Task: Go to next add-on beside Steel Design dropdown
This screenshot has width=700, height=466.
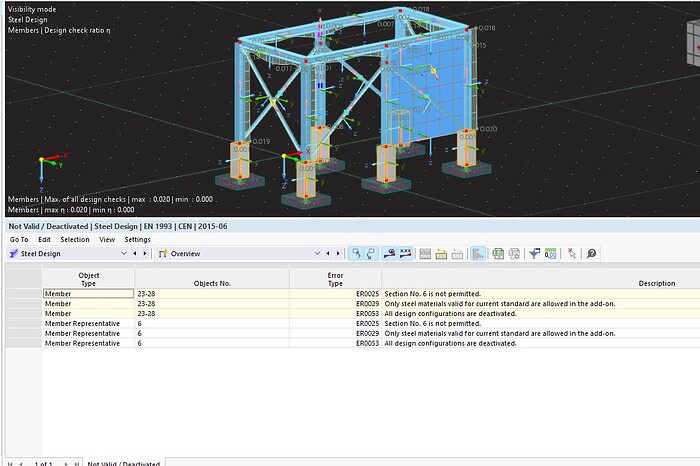Action: [145, 254]
